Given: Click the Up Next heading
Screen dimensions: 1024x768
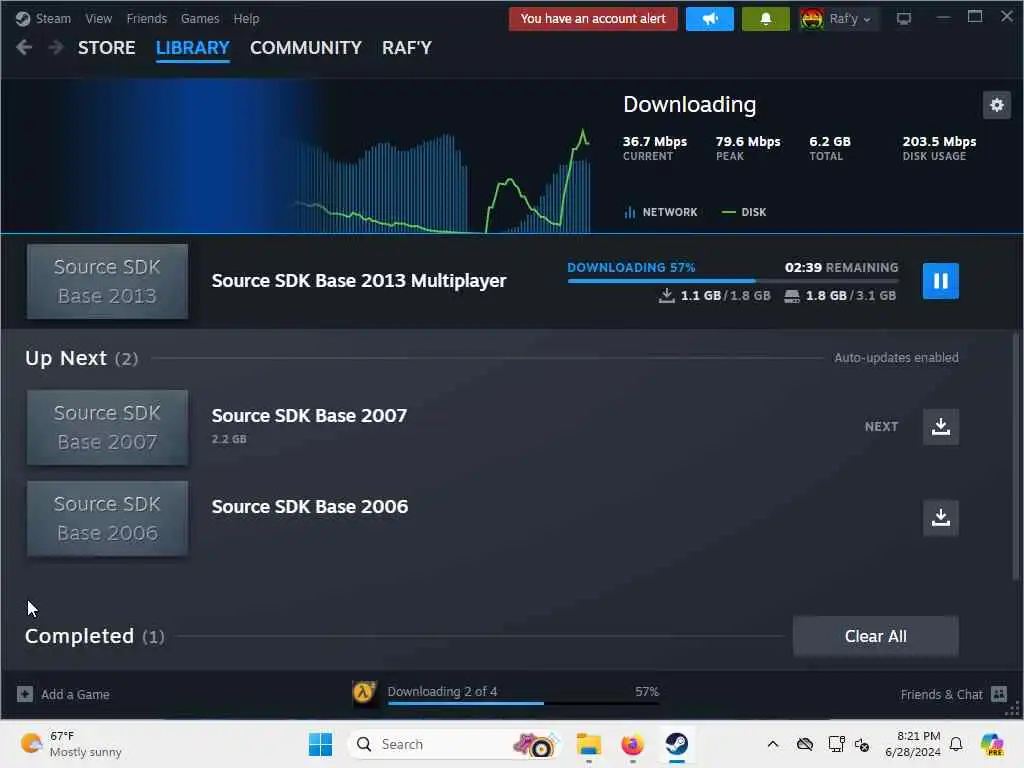Looking at the screenshot, I should (66, 358).
